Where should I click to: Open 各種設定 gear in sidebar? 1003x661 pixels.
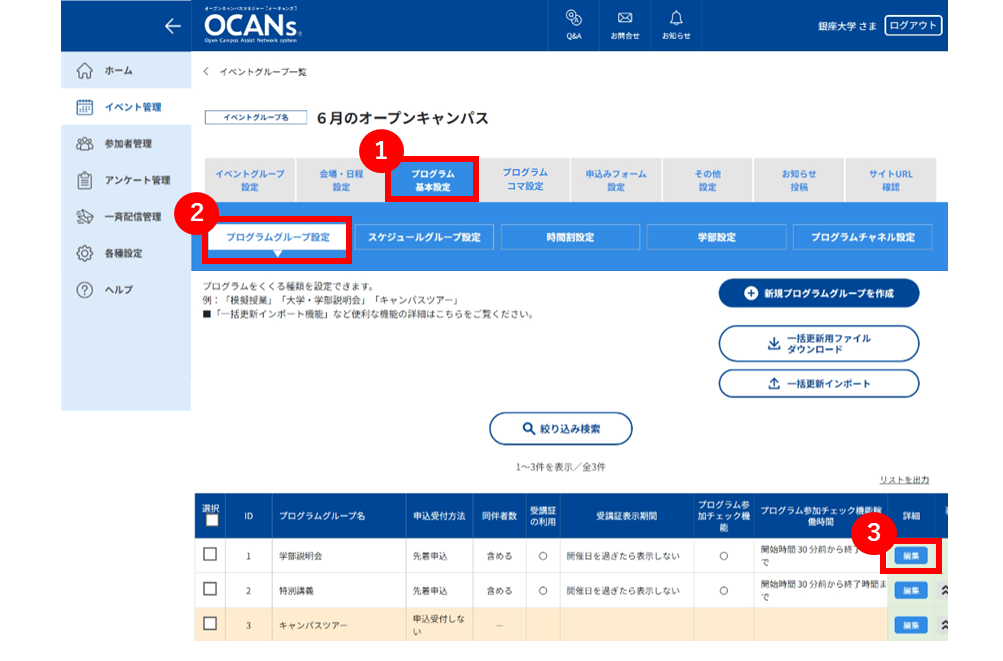pyautogui.click(x=126, y=253)
